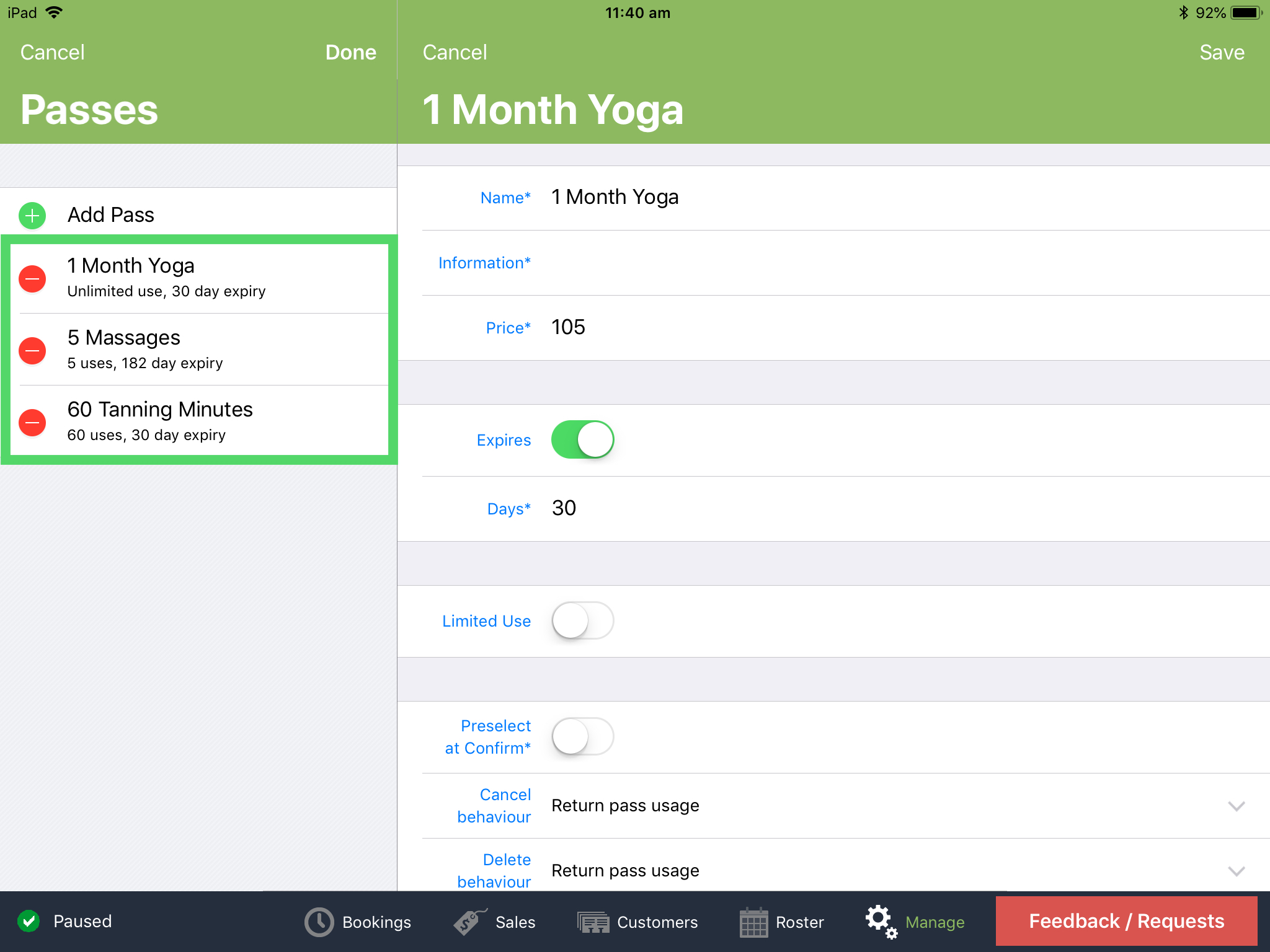Open the Customers tab label
This screenshot has height=952, width=1270.
(x=657, y=922)
